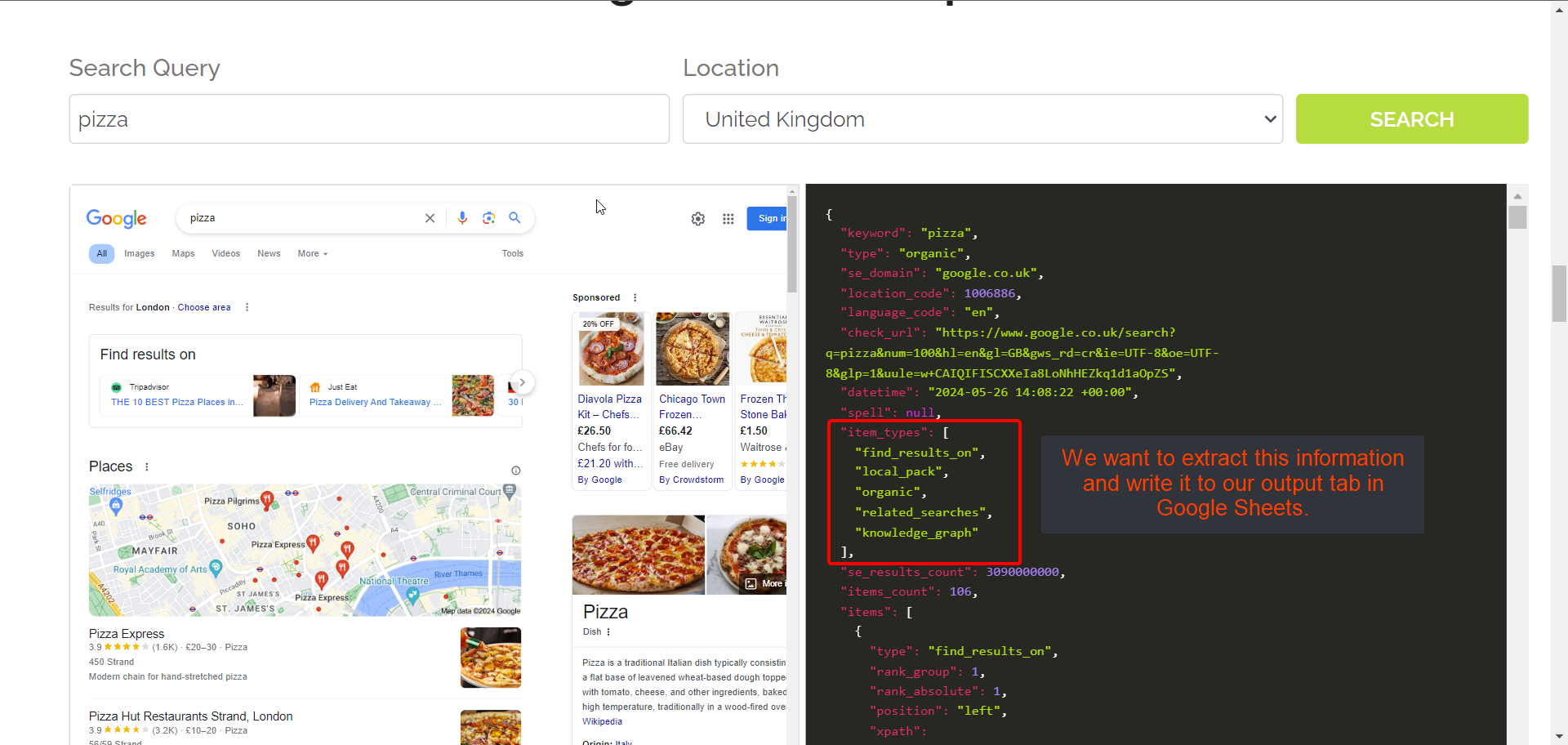The width and height of the screenshot is (1568, 745).
Task: Run search using the magnifying glass icon
Action: (514, 218)
